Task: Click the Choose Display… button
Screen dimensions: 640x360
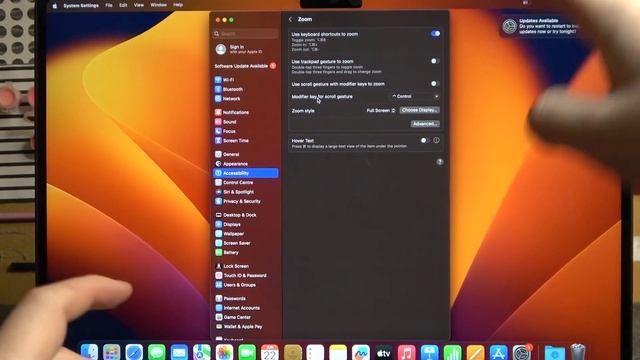Action: (x=420, y=110)
